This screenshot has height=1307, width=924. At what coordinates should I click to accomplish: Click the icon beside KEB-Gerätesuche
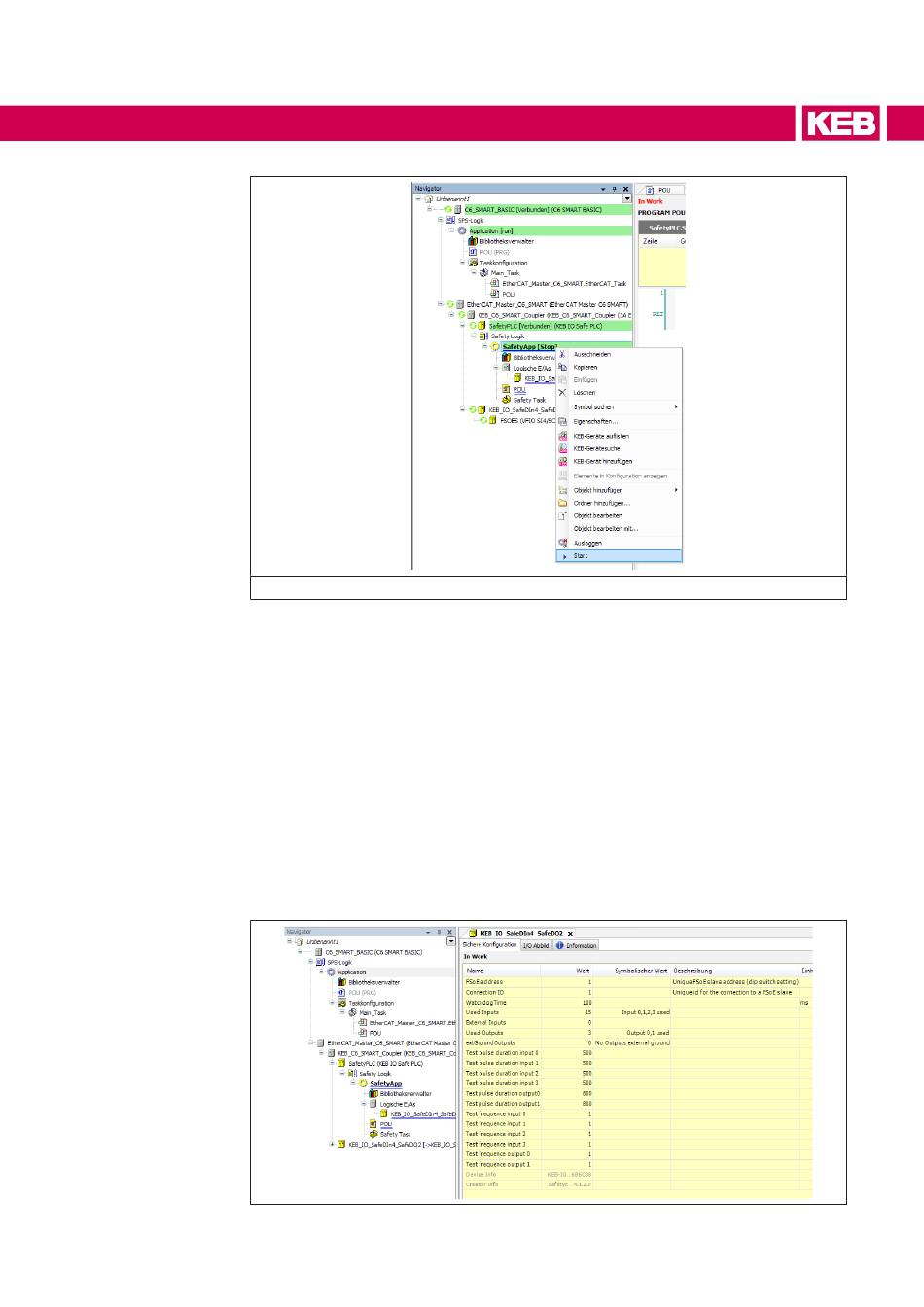(562, 448)
